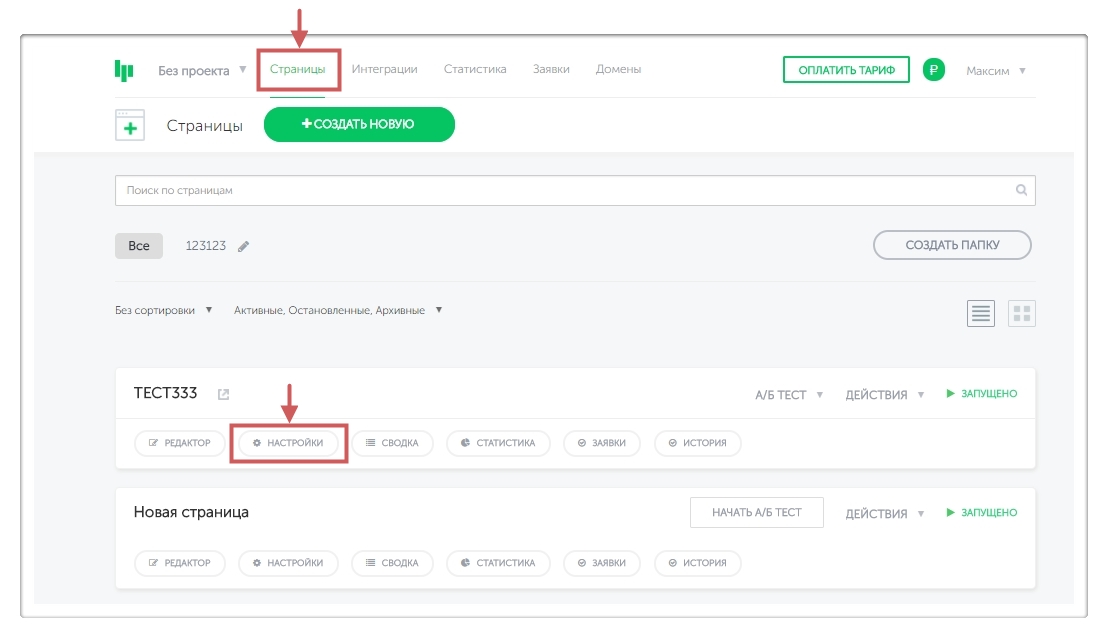Screen dimensions: 1106x634
Task: Click the ОПЛАТИТЬ ТАРИФ button
Action: (x=845, y=70)
